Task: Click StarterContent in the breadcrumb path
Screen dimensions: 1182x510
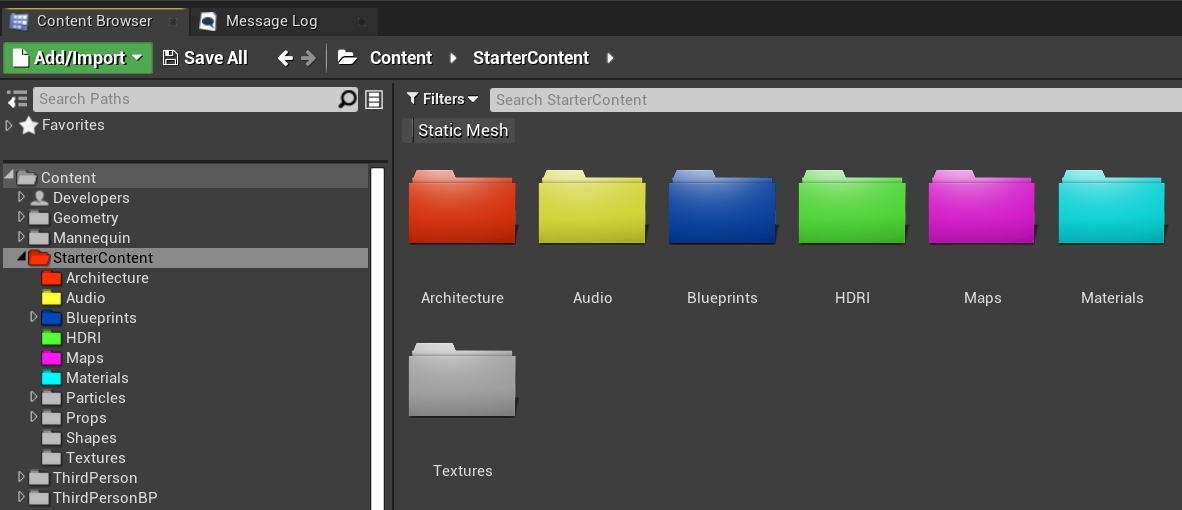Action: click(x=531, y=58)
